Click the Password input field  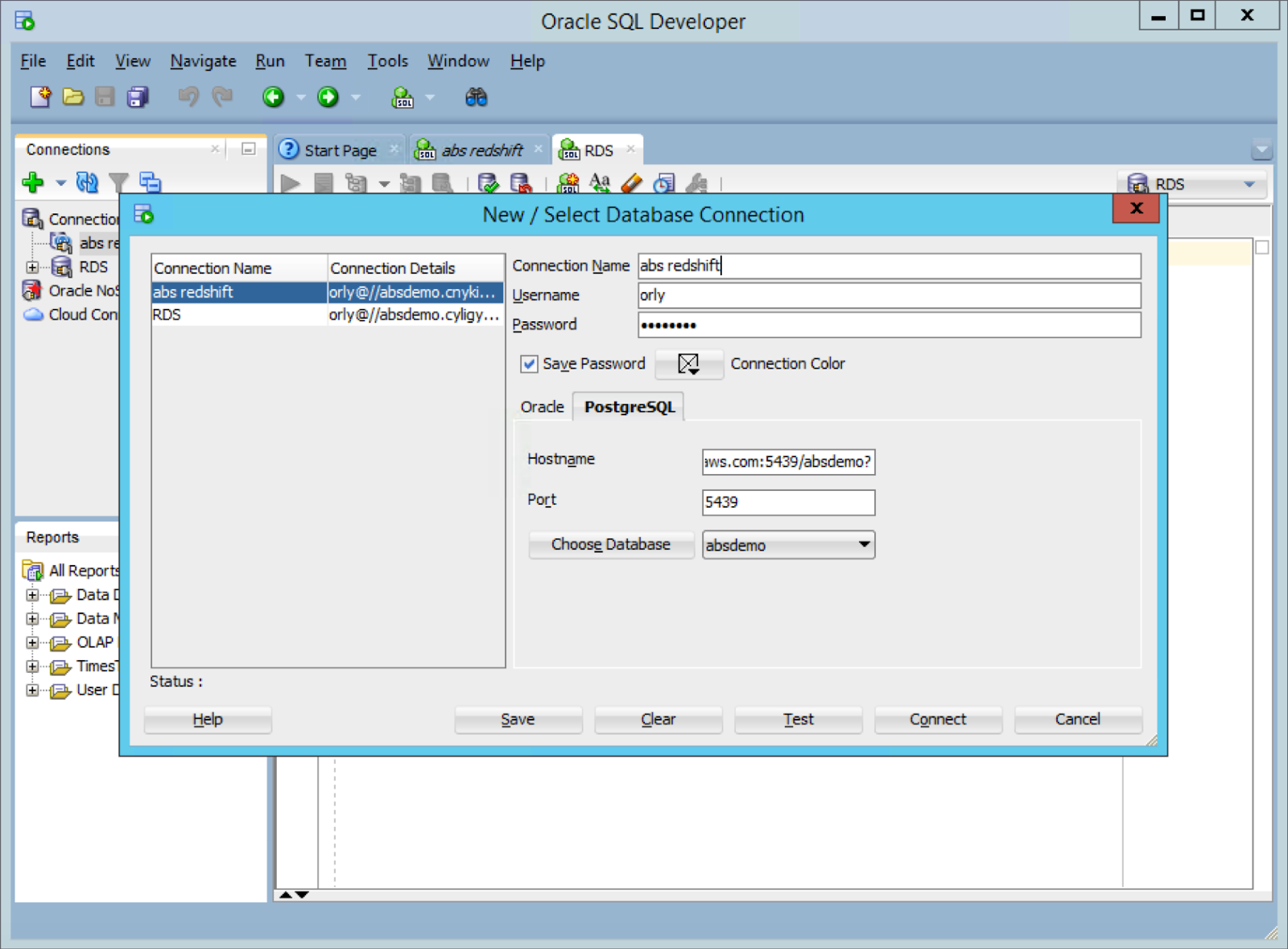click(890, 325)
